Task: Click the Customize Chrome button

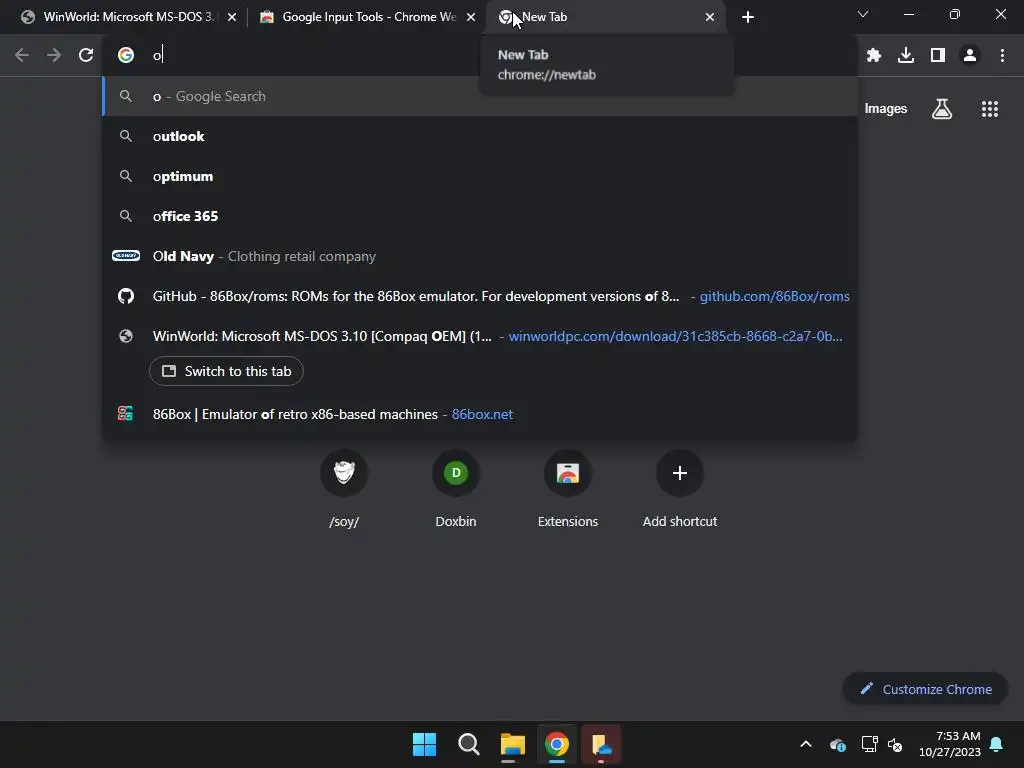Action: click(925, 689)
